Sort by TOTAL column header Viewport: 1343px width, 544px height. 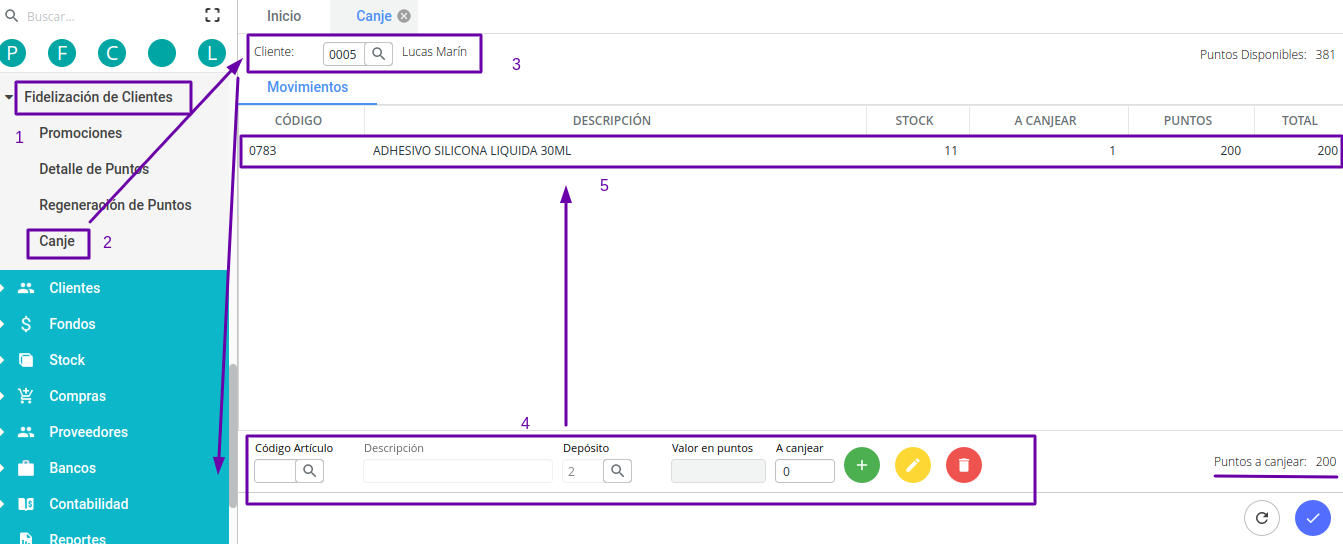(x=1299, y=121)
